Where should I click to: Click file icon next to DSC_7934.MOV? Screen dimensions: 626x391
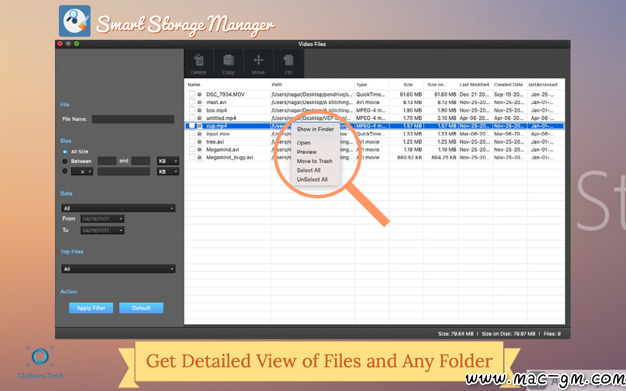200,95
